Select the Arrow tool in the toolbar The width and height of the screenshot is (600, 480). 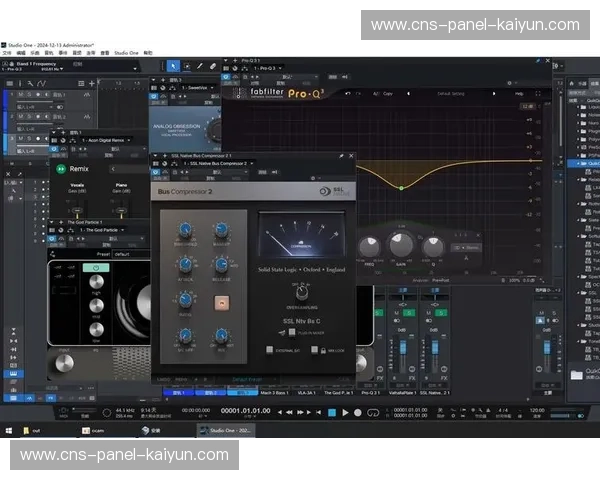[172, 66]
